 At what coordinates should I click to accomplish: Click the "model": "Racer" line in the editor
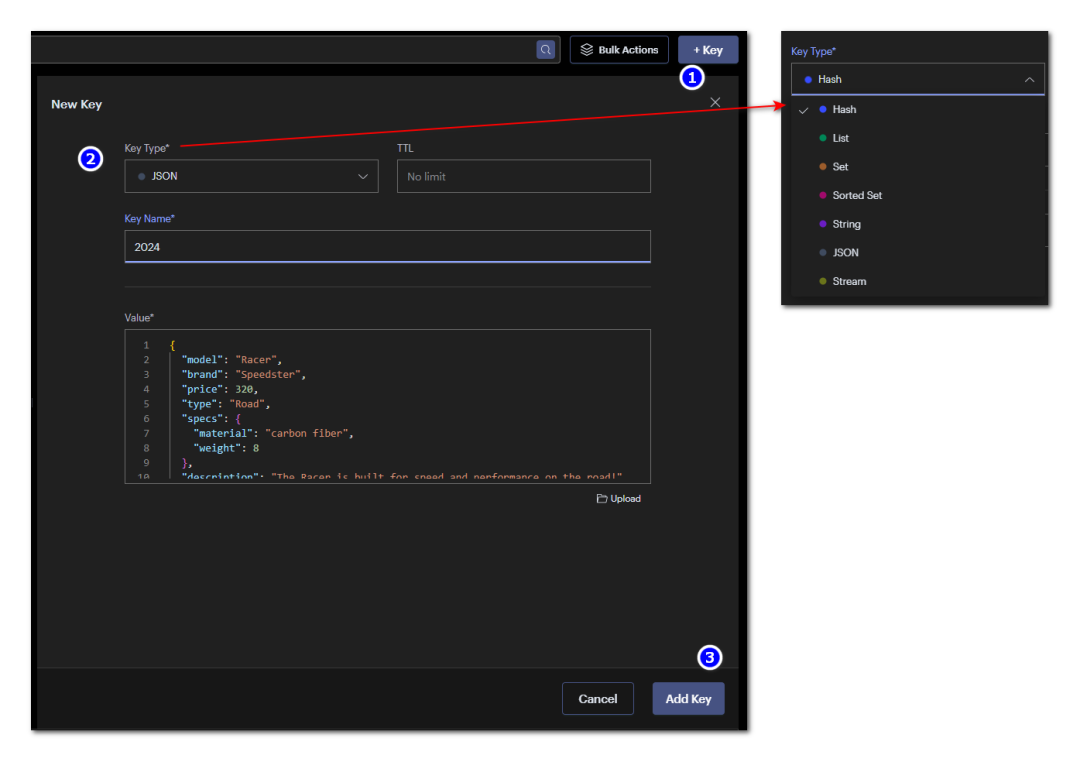(x=231, y=360)
